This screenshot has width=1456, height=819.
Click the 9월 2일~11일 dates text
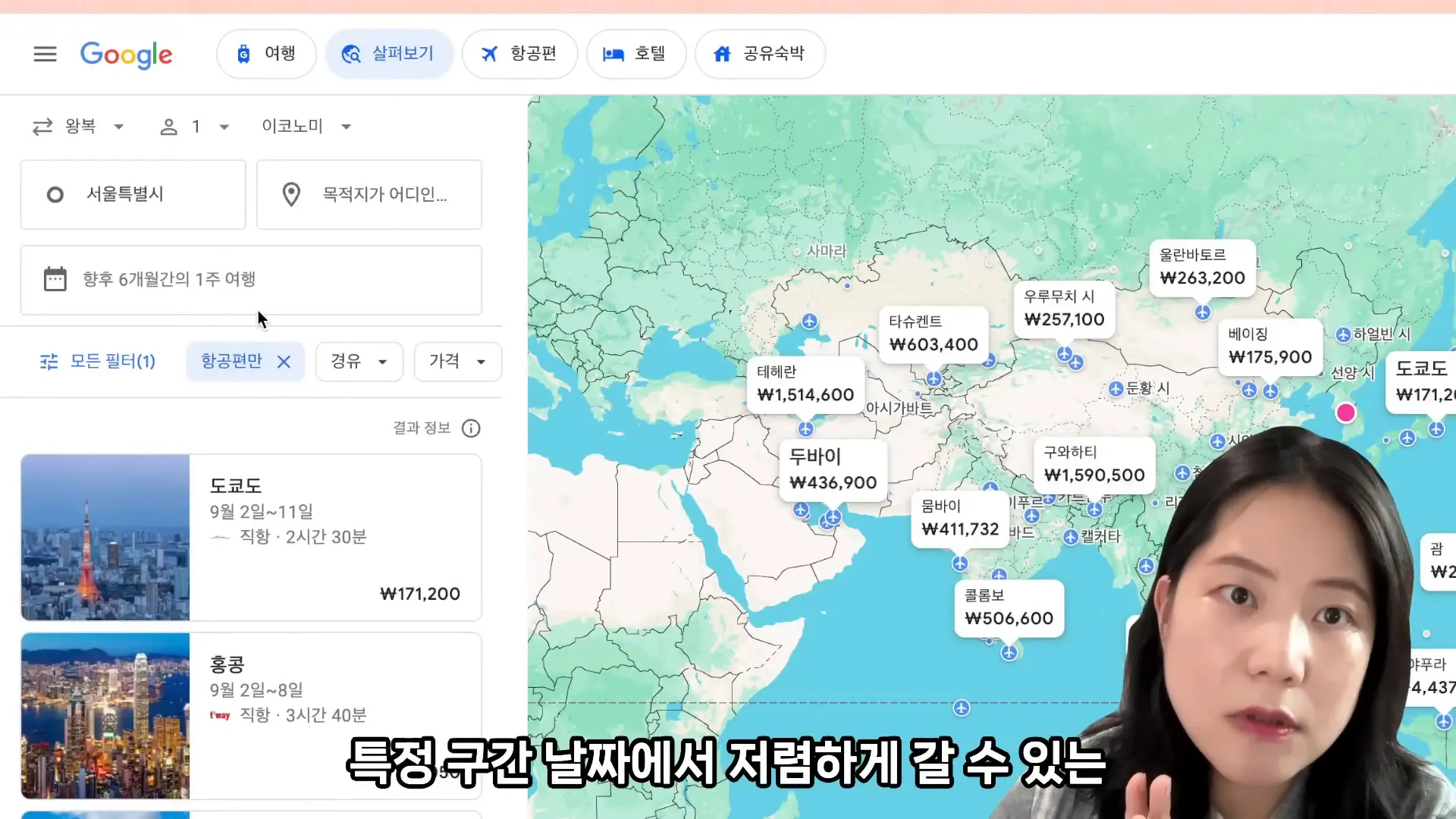pyautogui.click(x=262, y=512)
